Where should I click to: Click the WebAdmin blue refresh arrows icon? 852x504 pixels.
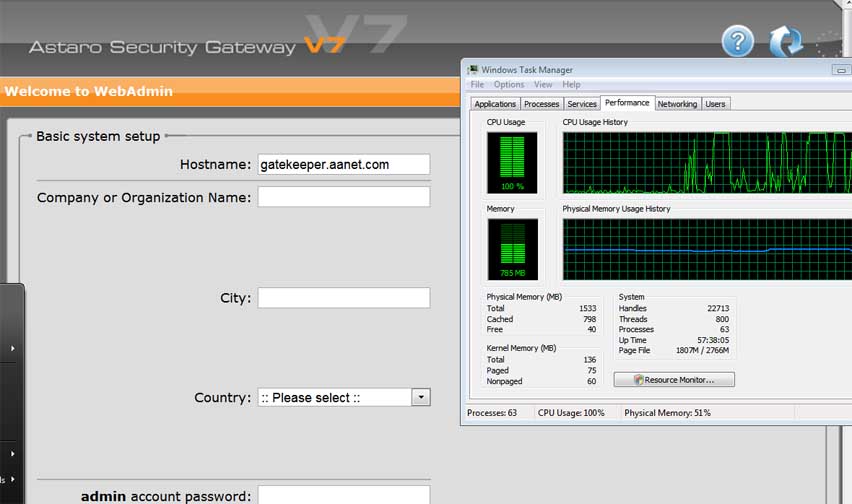pyautogui.click(x=786, y=41)
